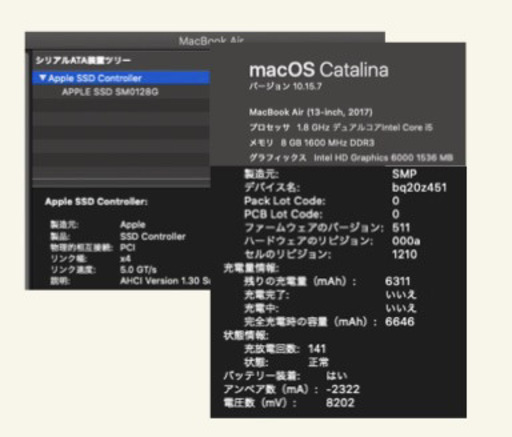Click the グラフィックス Intel HD Graphics 6000 line

click(x=351, y=158)
